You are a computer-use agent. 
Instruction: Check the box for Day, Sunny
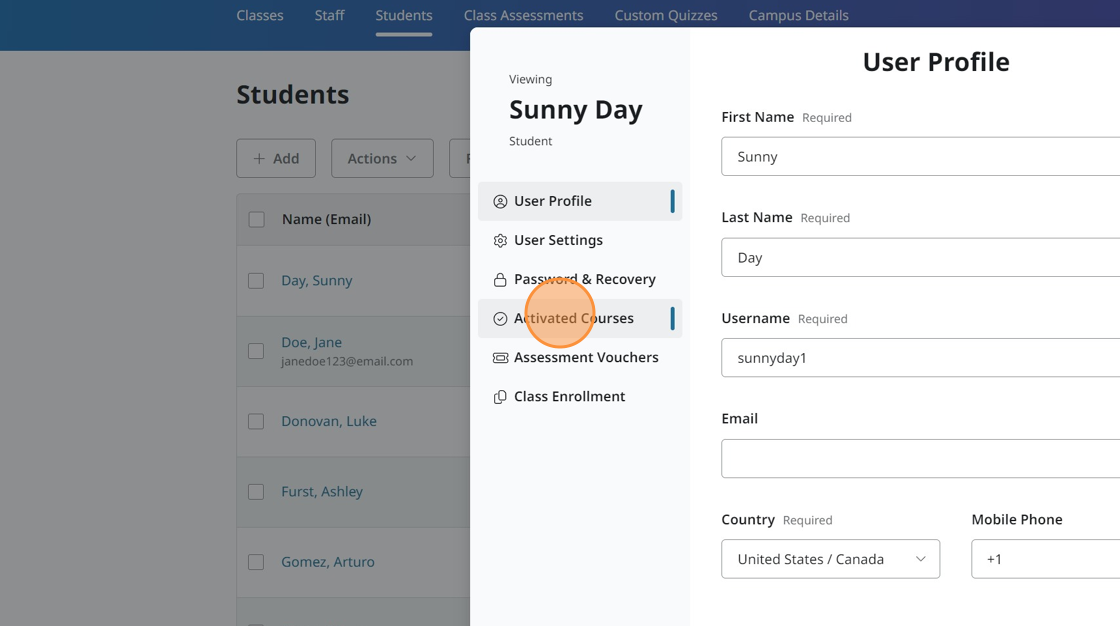pos(256,281)
